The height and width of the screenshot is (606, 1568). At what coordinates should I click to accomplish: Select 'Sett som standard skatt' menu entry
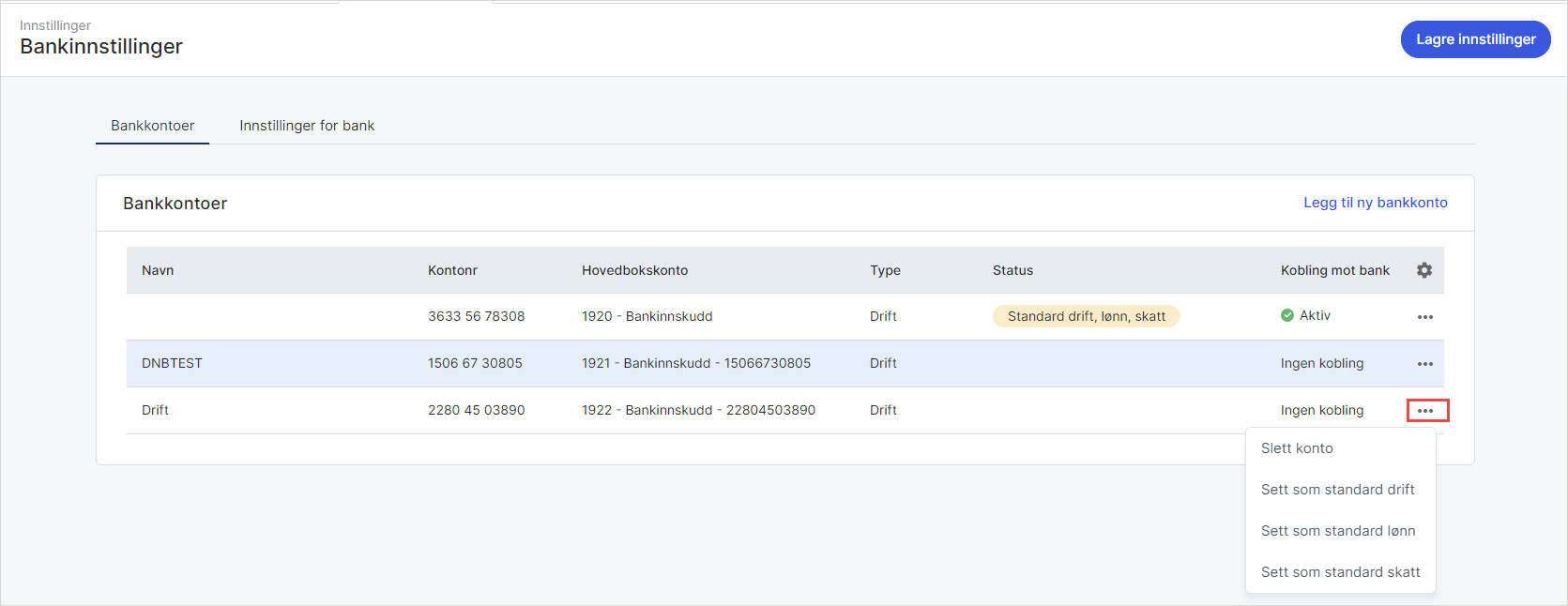click(x=1340, y=572)
